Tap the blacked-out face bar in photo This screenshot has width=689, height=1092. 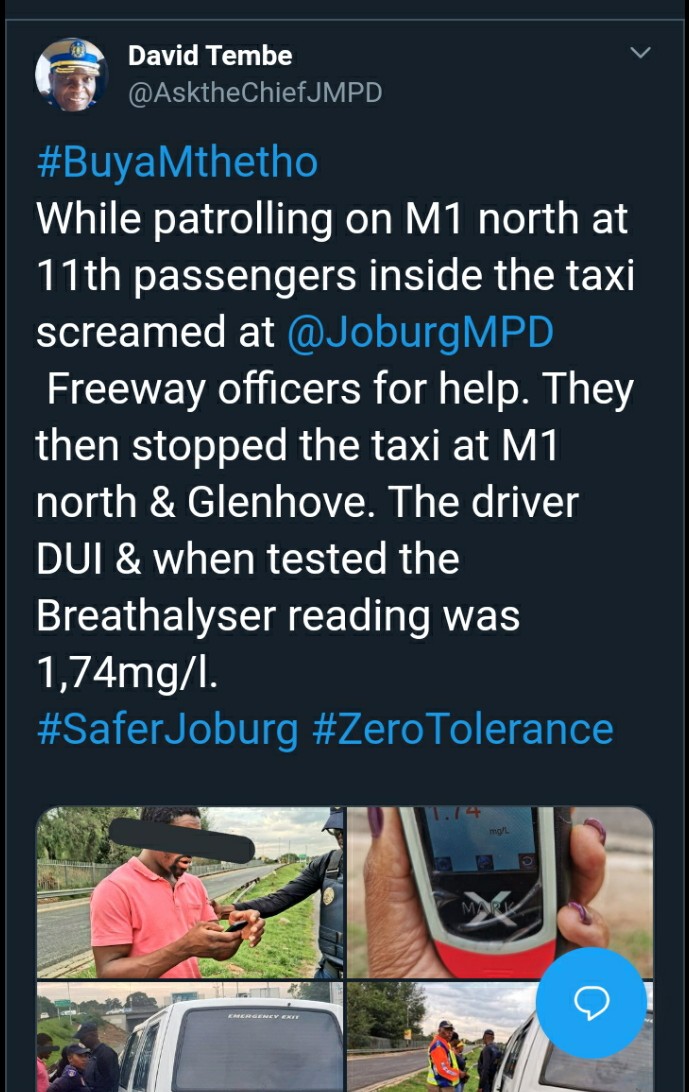tap(181, 841)
